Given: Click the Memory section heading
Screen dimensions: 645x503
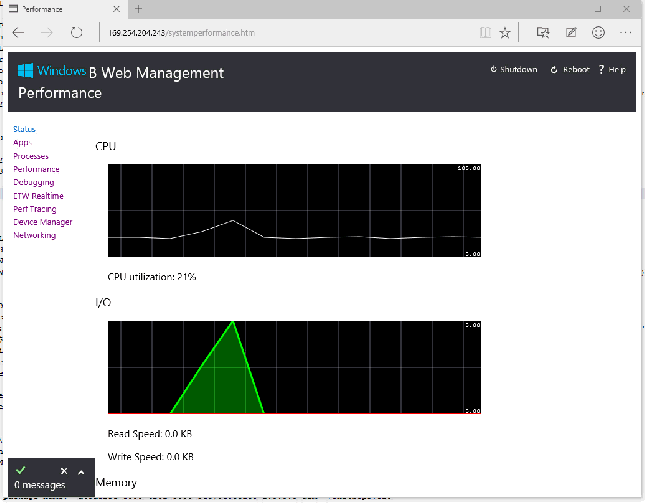Looking at the screenshot, I should point(116,482).
